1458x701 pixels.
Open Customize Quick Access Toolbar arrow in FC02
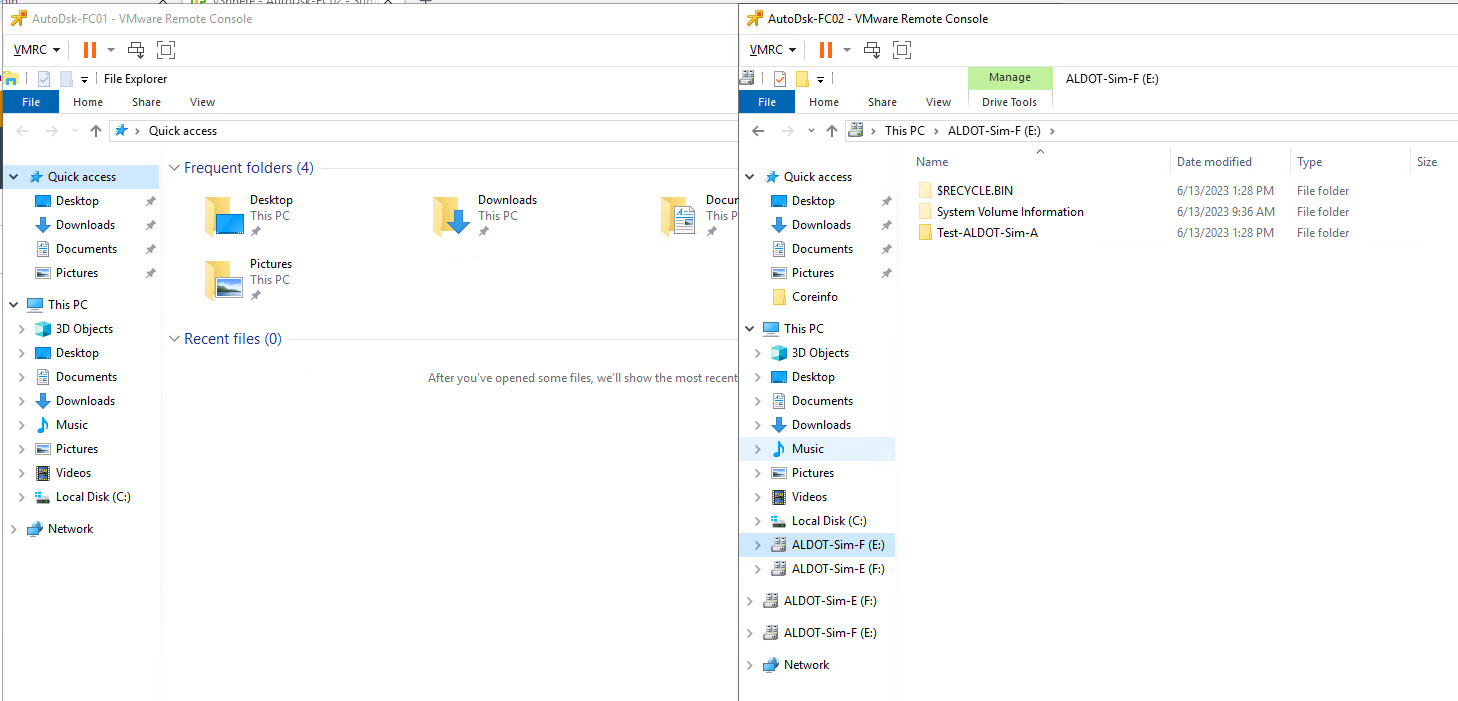(x=820, y=79)
